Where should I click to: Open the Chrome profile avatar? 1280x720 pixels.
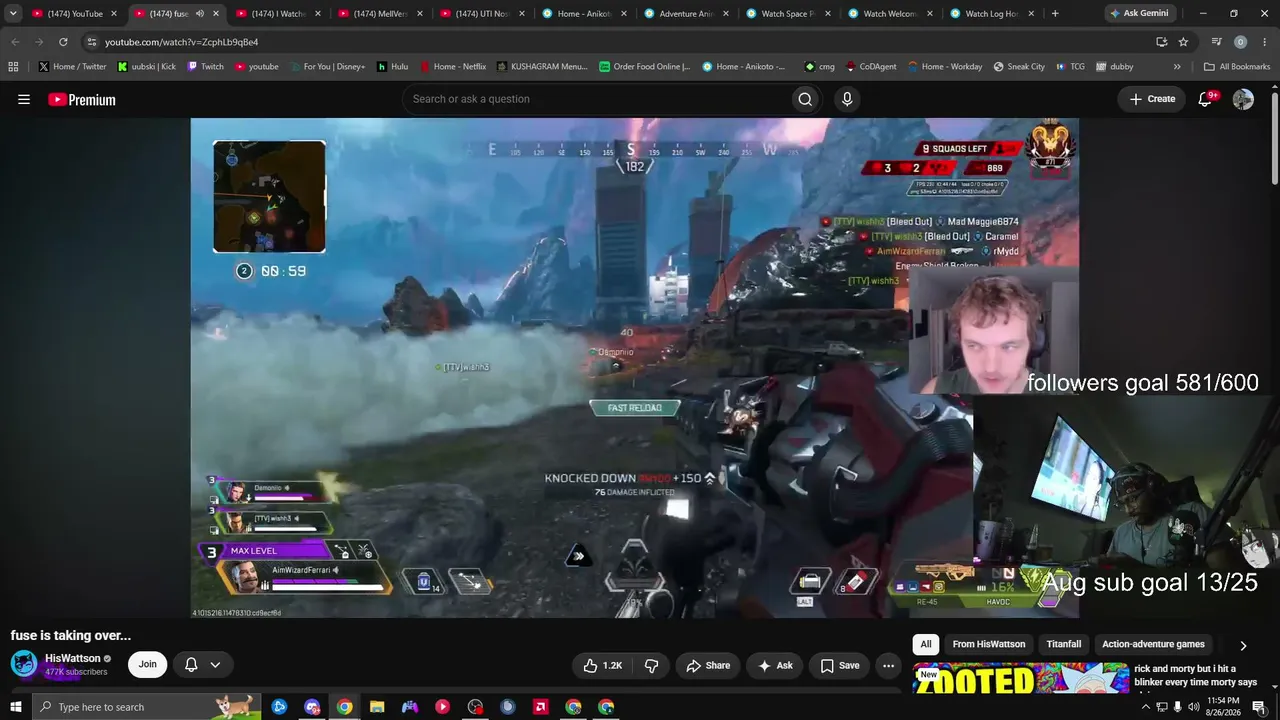pyautogui.click(x=1240, y=42)
